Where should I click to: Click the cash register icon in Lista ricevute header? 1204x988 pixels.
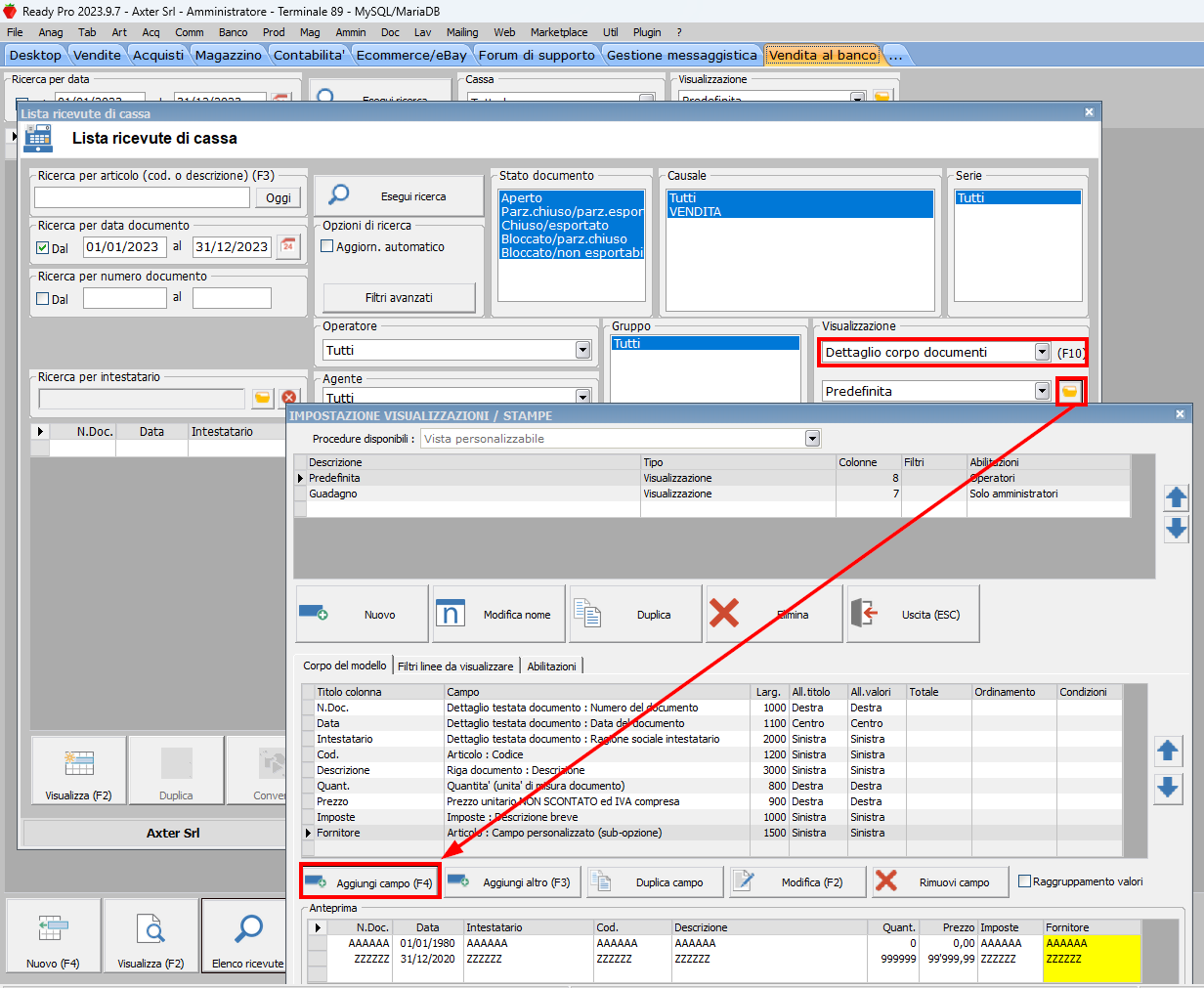point(38,138)
